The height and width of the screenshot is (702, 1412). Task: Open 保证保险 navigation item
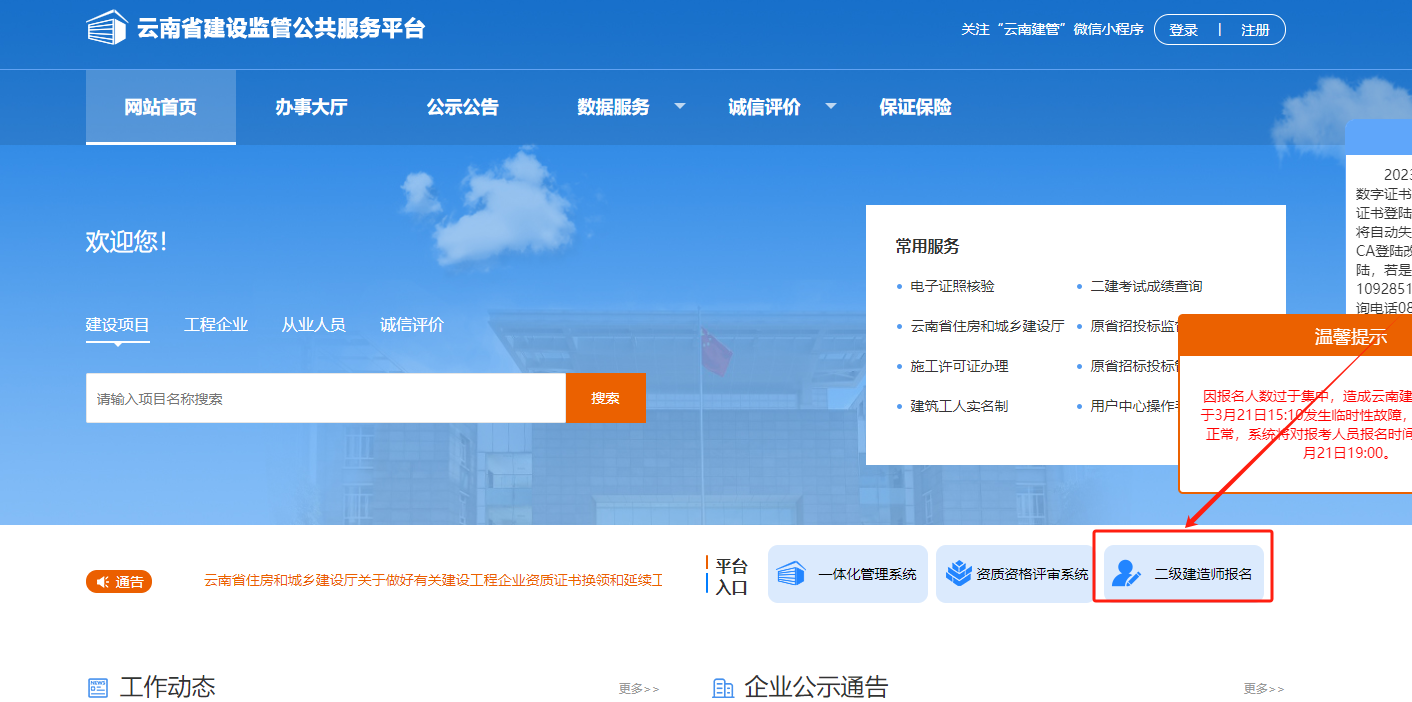[915, 107]
